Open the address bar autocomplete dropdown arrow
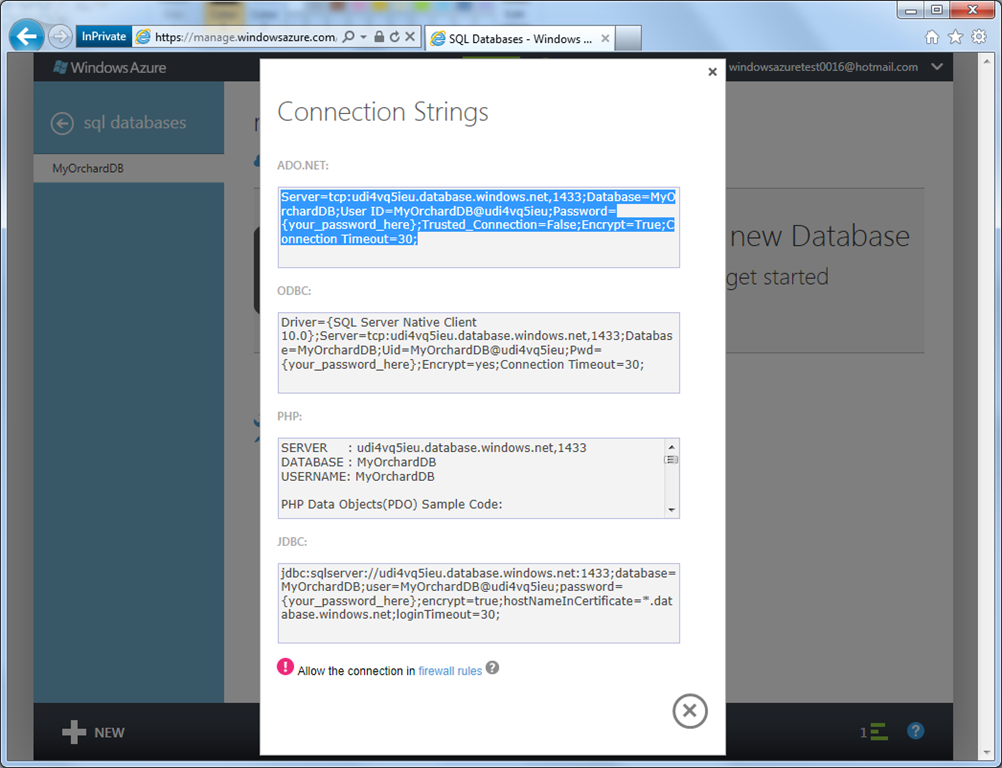This screenshot has height=768, width=1002. tap(364, 37)
